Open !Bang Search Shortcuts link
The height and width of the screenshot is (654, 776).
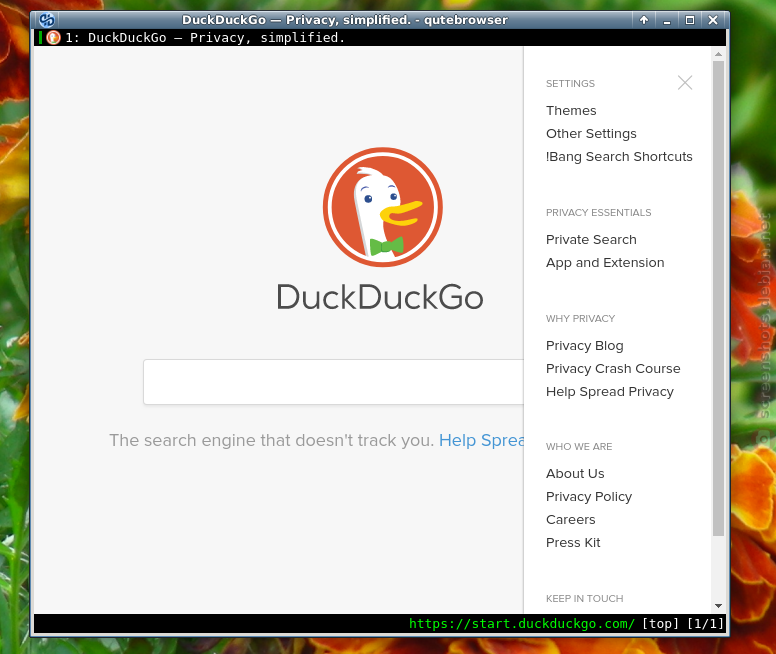click(x=619, y=156)
